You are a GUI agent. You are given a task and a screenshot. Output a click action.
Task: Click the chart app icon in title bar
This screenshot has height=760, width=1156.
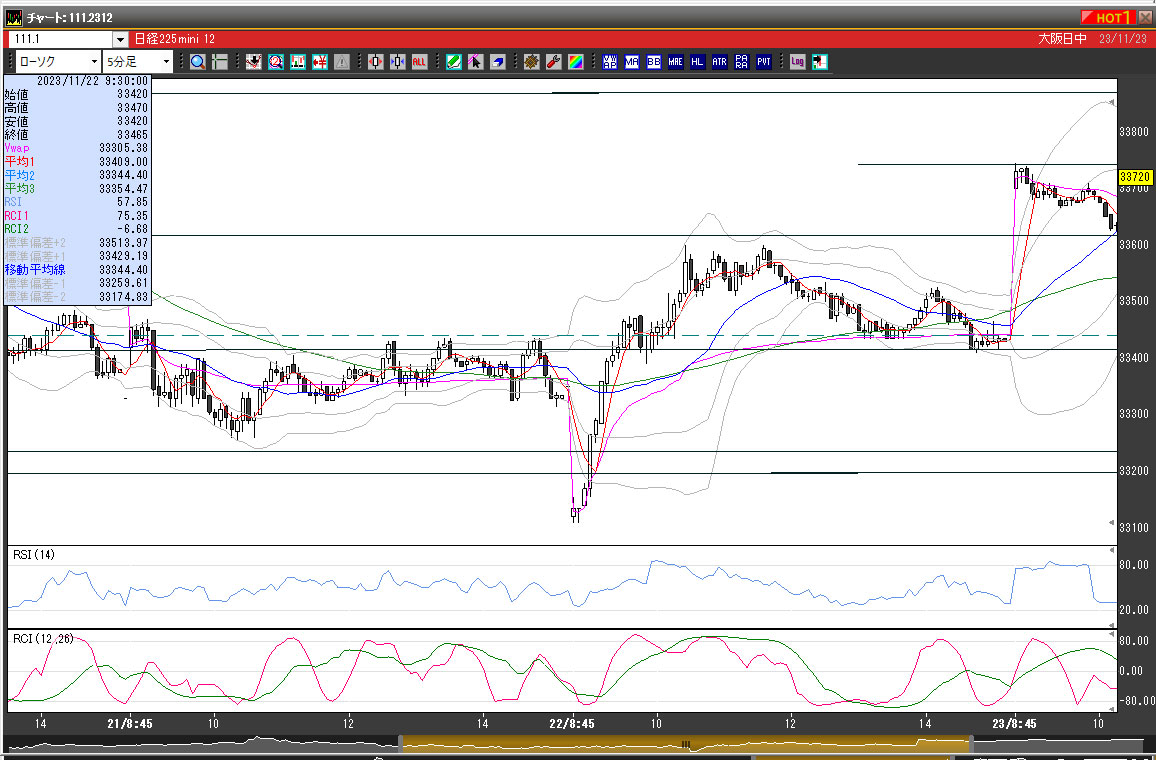coord(14,18)
